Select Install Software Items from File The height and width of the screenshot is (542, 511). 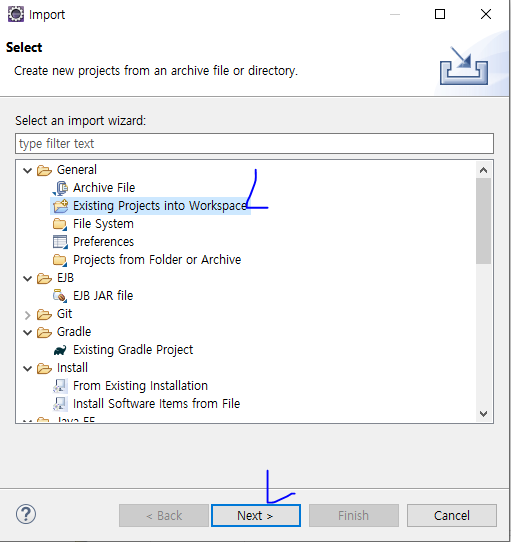tap(156, 404)
